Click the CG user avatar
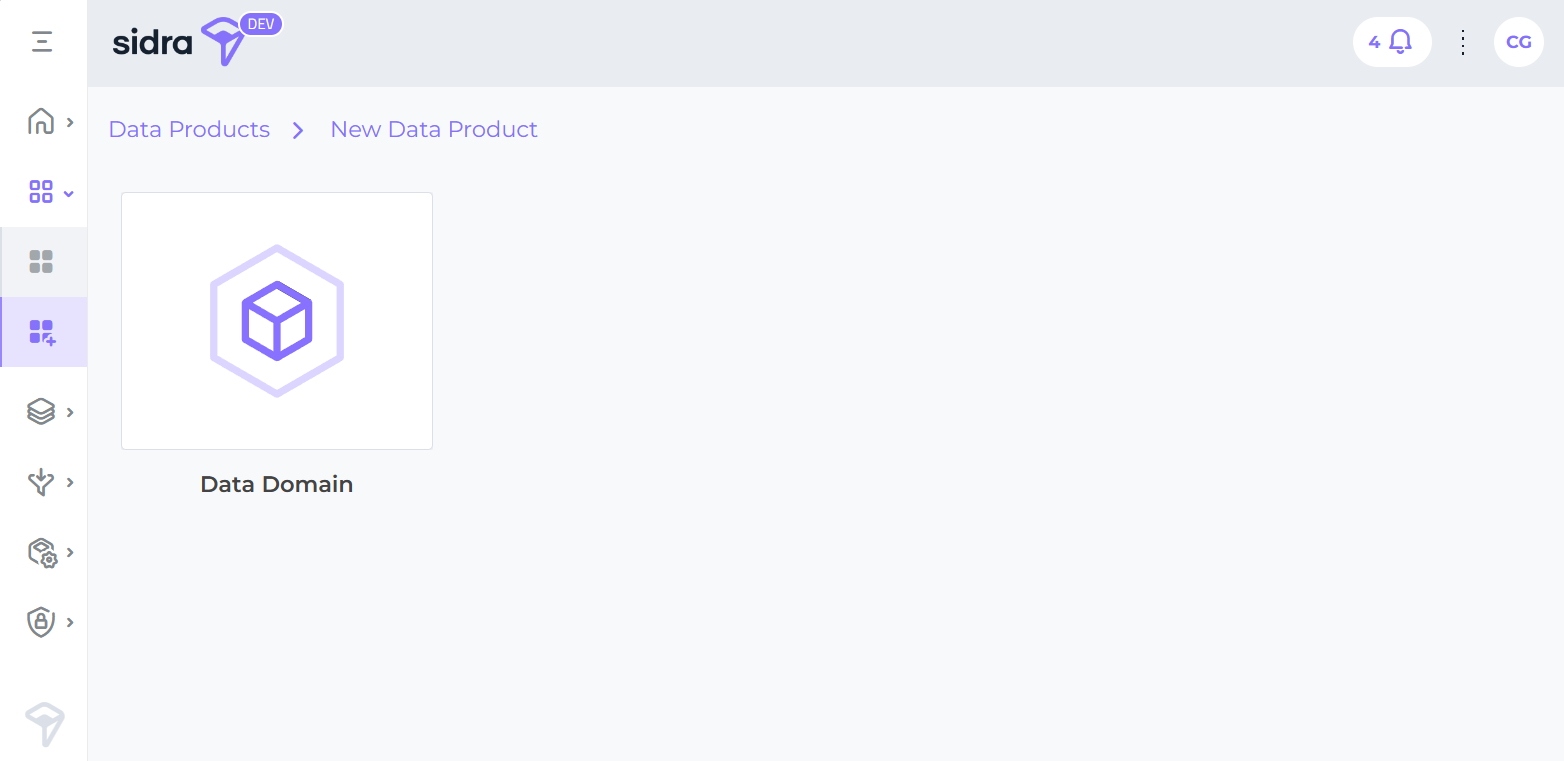Viewport: 1564px width, 761px height. (1518, 42)
